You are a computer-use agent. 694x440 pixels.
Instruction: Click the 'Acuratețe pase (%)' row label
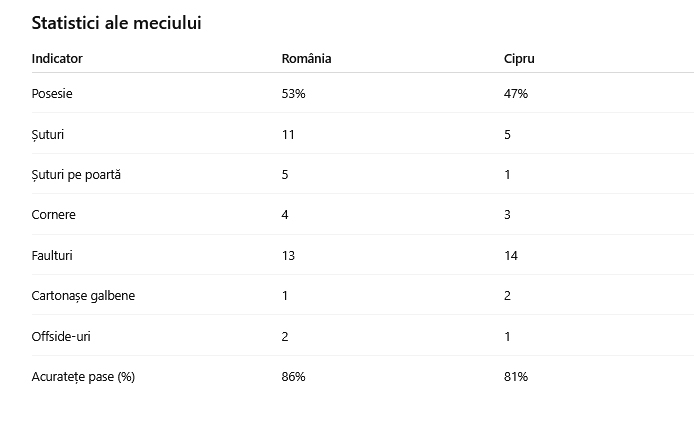[83, 377]
